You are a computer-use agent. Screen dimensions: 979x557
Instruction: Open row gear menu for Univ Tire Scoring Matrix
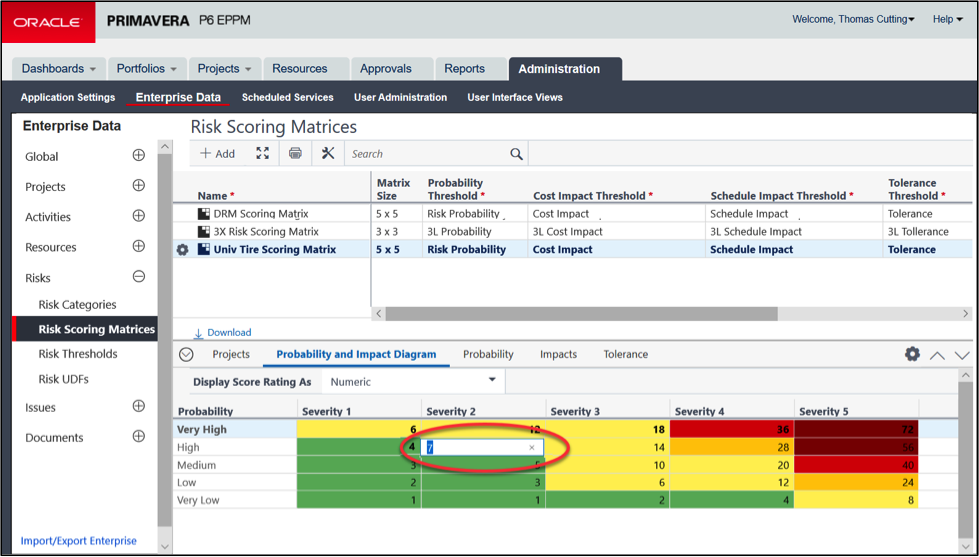182,250
